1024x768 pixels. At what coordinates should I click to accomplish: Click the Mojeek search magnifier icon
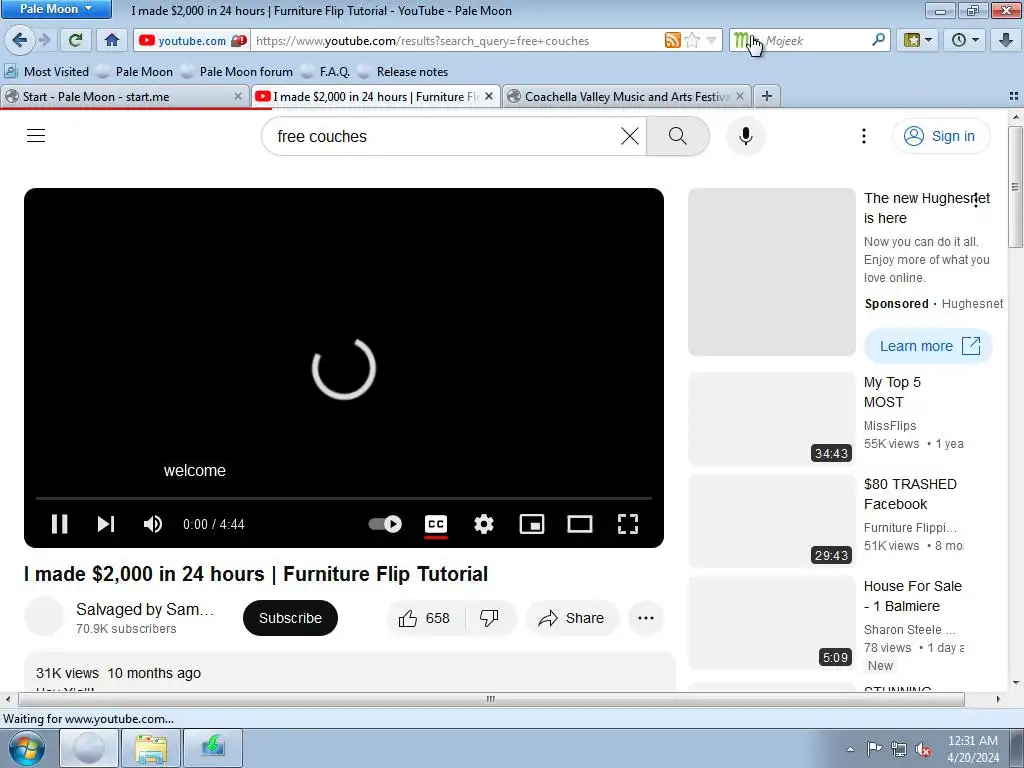click(x=878, y=40)
